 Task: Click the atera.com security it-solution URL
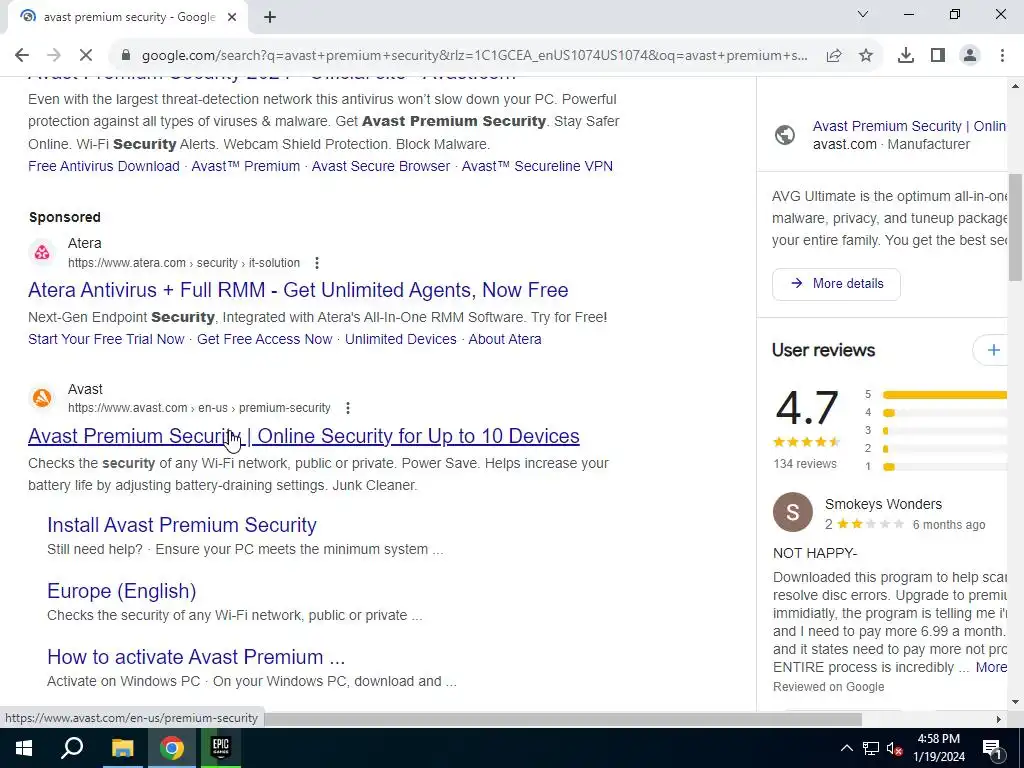tap(184, 263)
